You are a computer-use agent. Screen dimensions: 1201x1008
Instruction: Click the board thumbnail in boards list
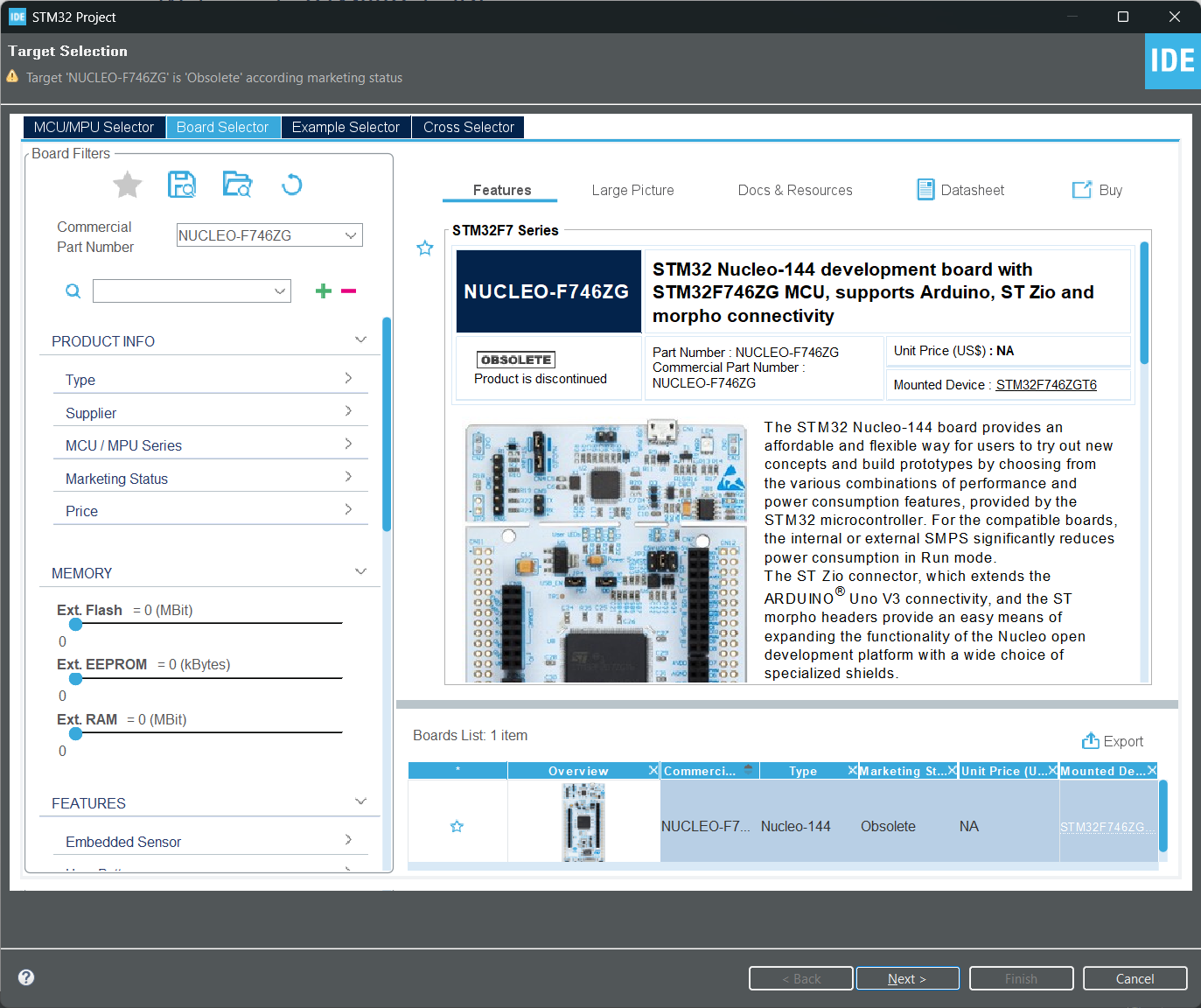pyautogui.click(x=583, y=822)
